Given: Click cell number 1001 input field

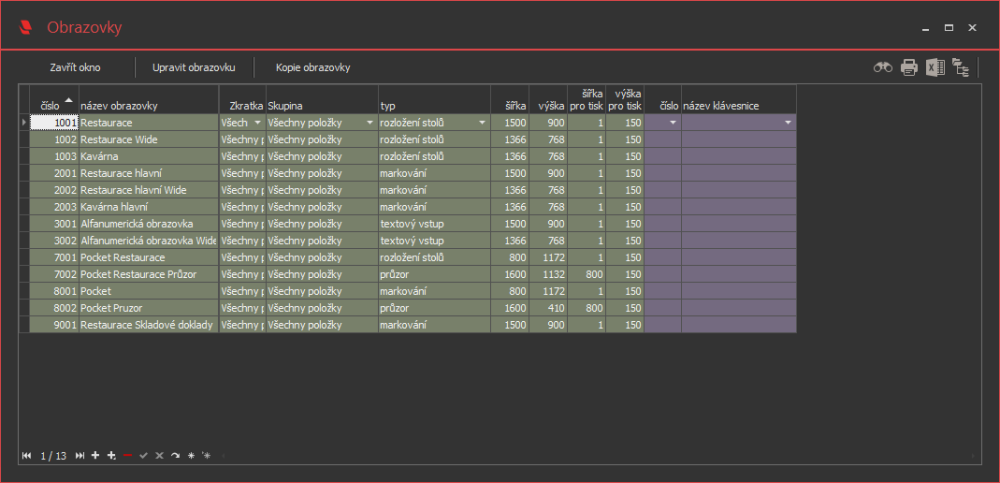Looking at the screenshot, I should click(x=54, y=123).
